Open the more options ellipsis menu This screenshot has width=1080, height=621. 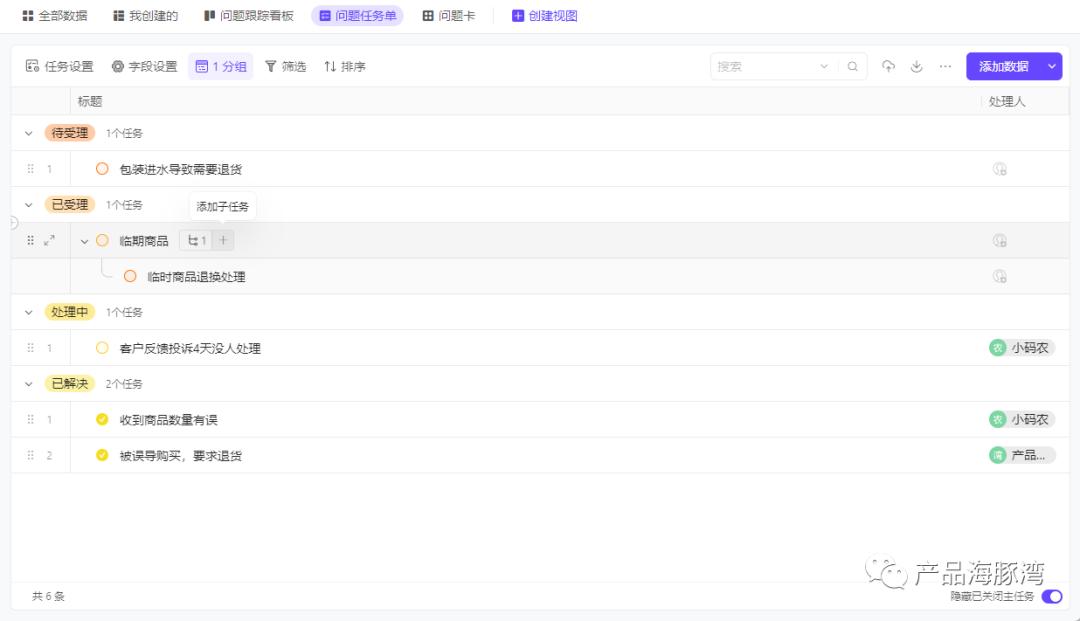click(945, 67)
